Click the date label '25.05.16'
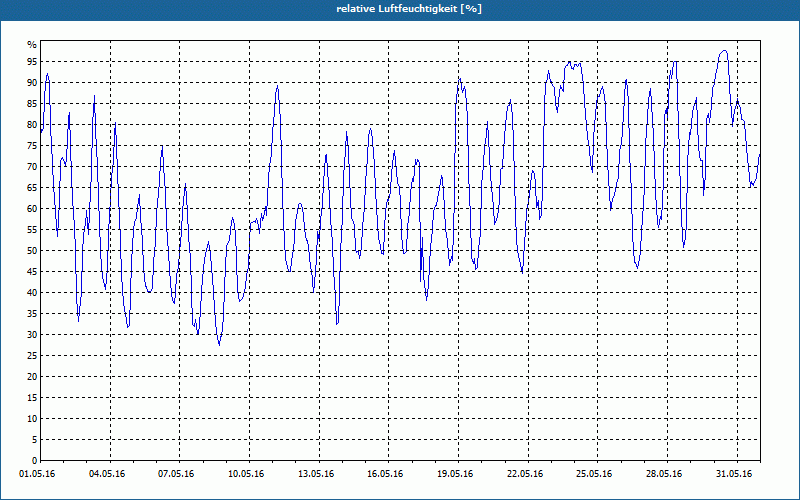800x500 pixels. click(595, 474)
